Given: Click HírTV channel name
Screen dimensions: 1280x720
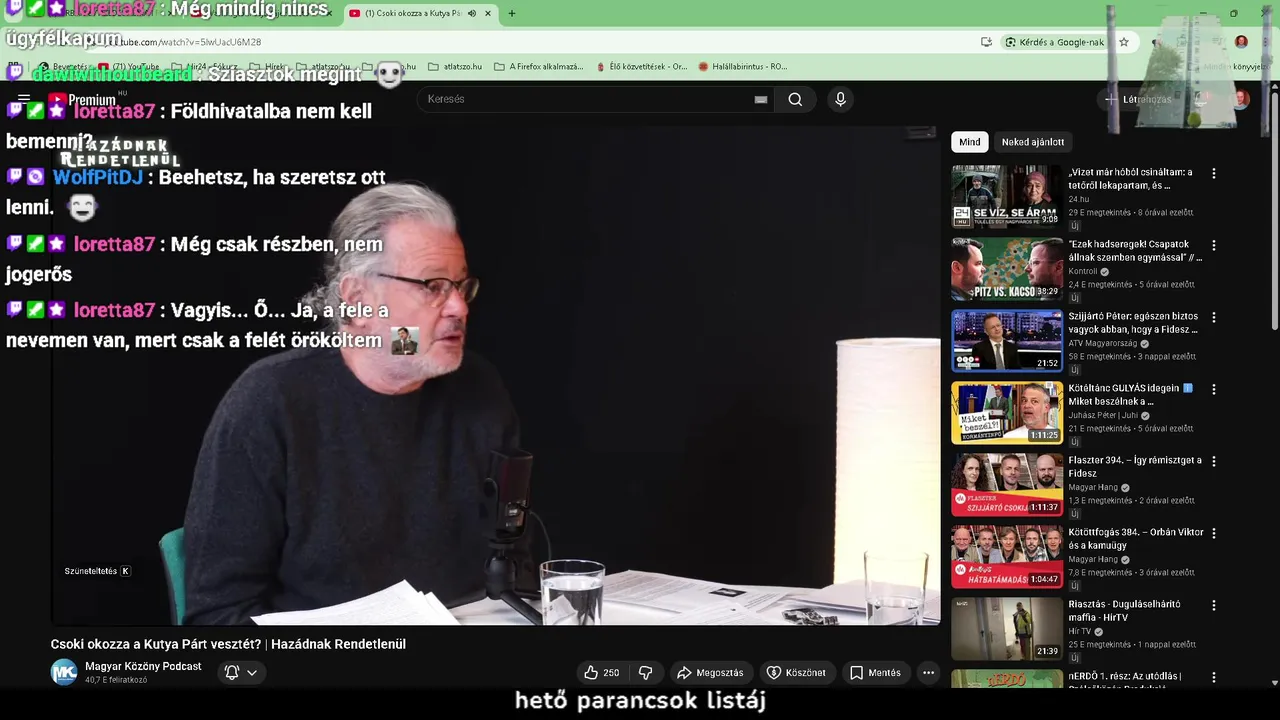Looking at the screenshot, I should pos(1080,632).
